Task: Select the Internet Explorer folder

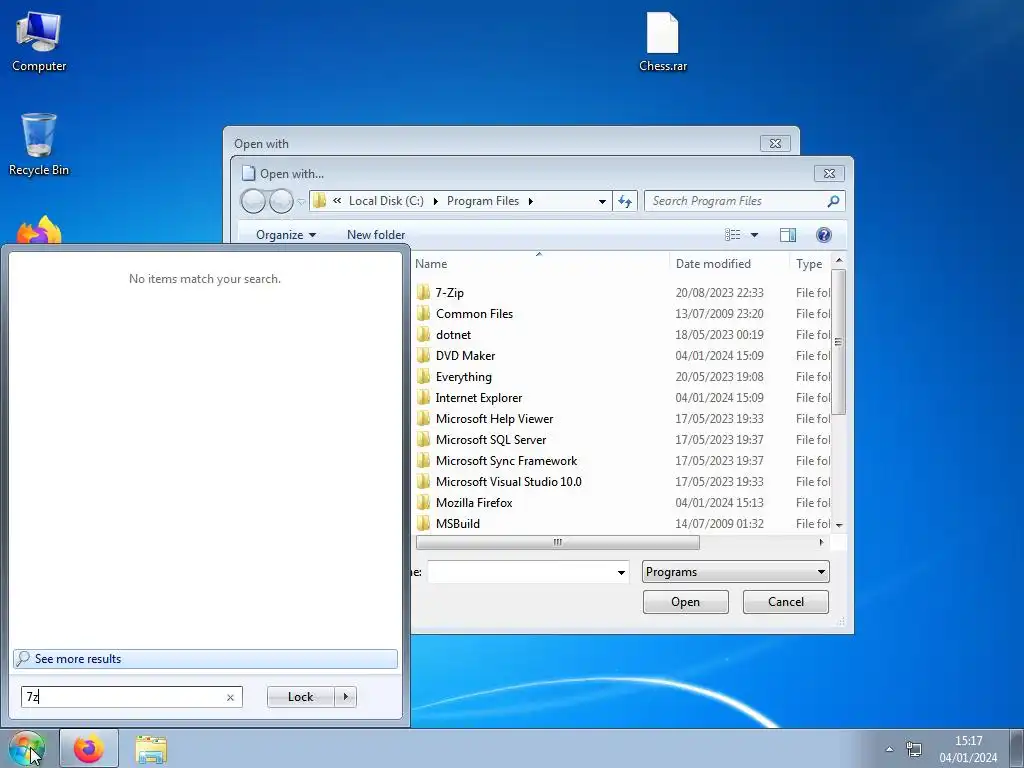Action: pyautogui.click(x=479, y=398)
